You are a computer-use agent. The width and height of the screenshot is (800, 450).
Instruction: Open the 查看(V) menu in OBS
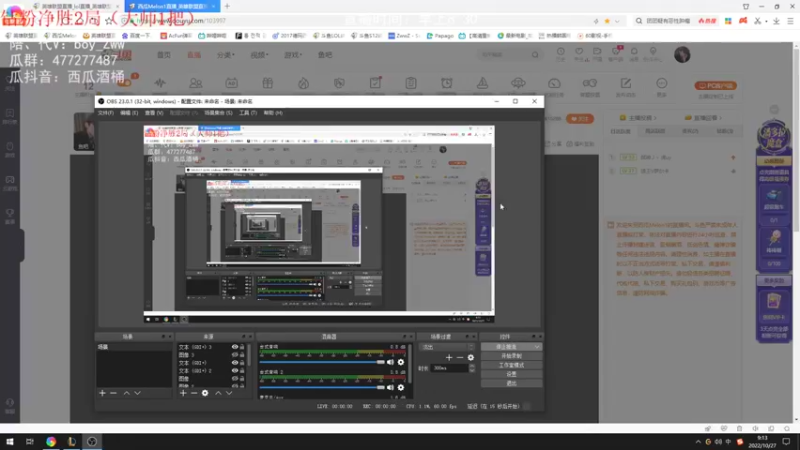tap(154, 113)
